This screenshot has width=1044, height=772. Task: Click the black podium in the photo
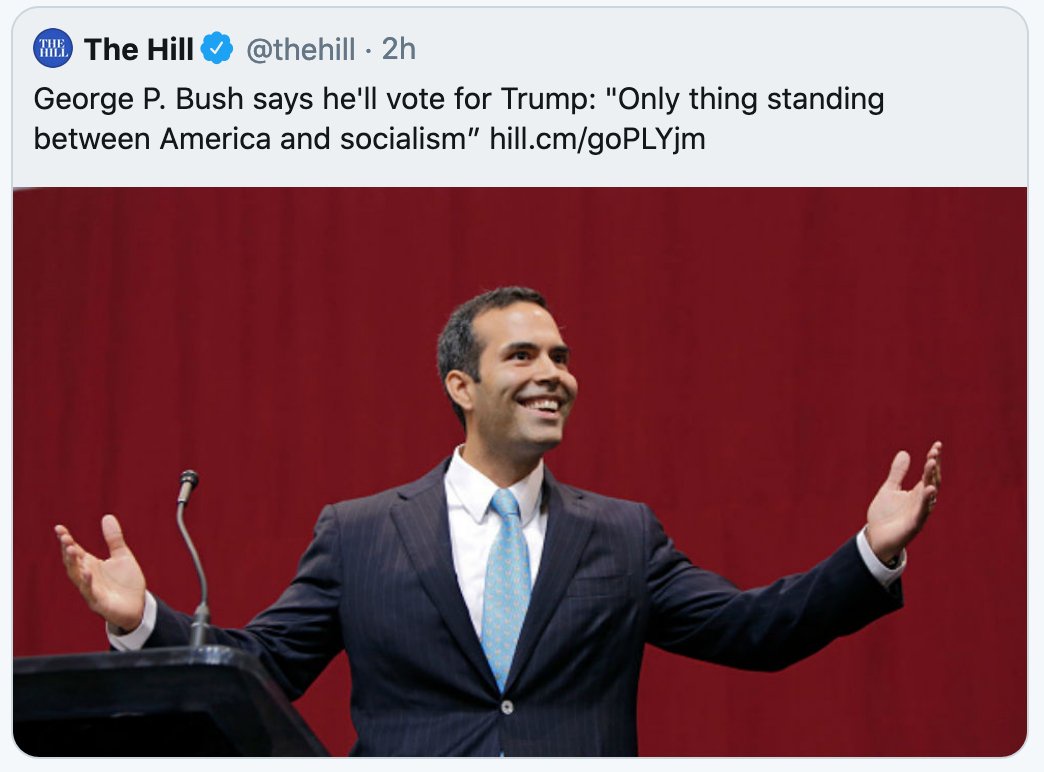(150, 700)
